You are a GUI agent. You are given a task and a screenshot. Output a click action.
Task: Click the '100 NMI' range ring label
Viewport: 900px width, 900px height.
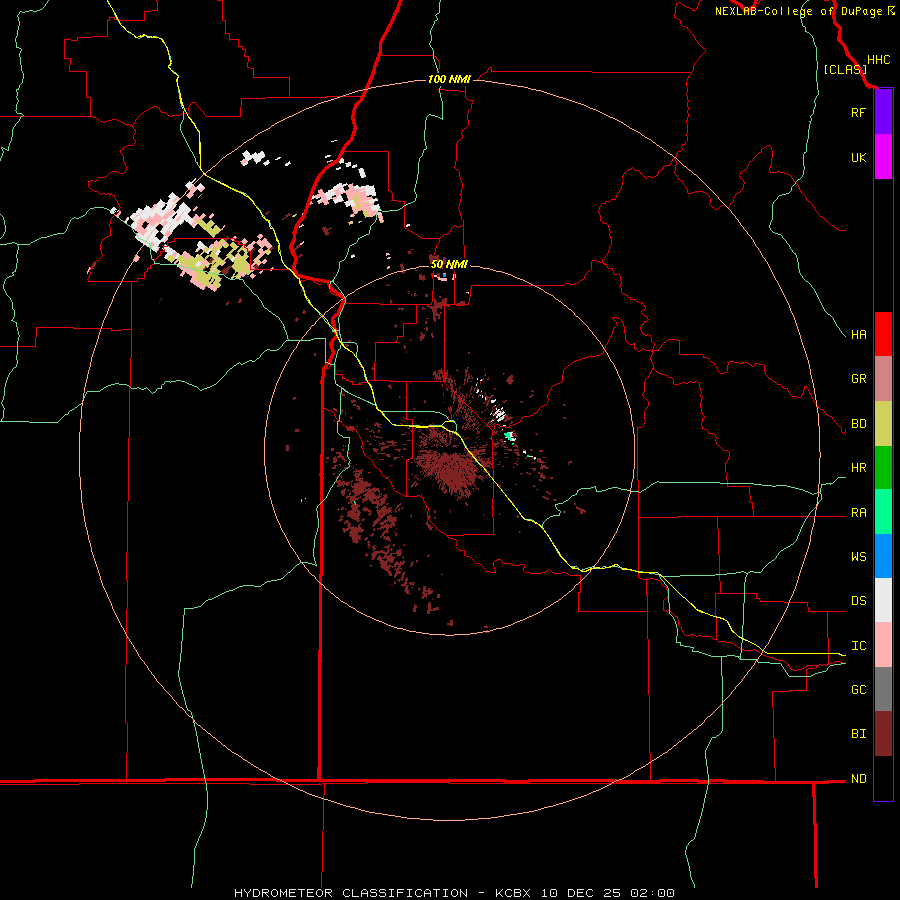point(449,79)
